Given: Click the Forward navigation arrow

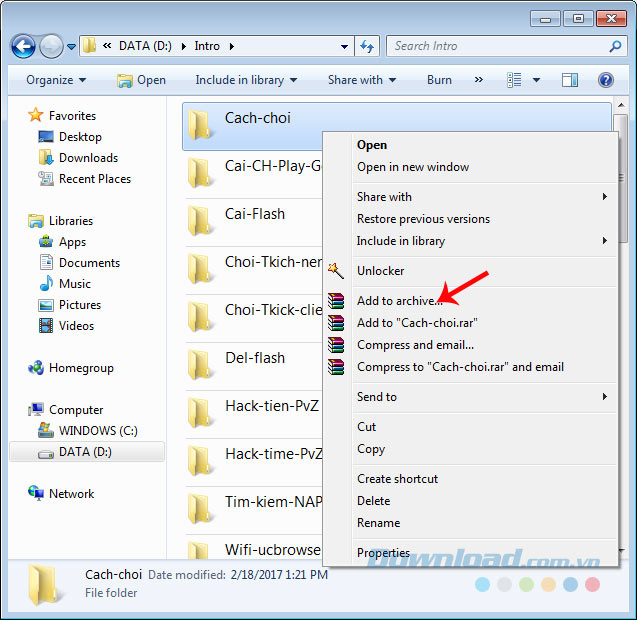Looking at the screenshot, I should (x=51, y=46).
